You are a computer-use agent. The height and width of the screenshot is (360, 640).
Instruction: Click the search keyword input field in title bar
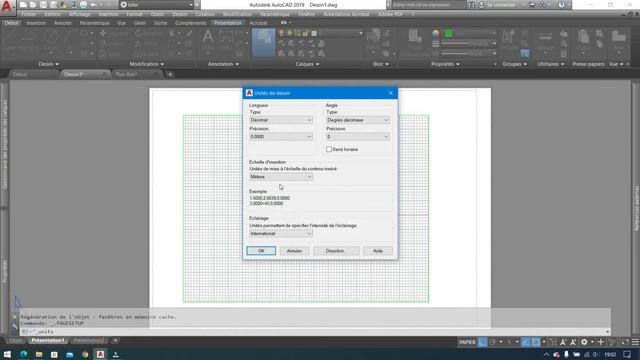click(428, 5)
